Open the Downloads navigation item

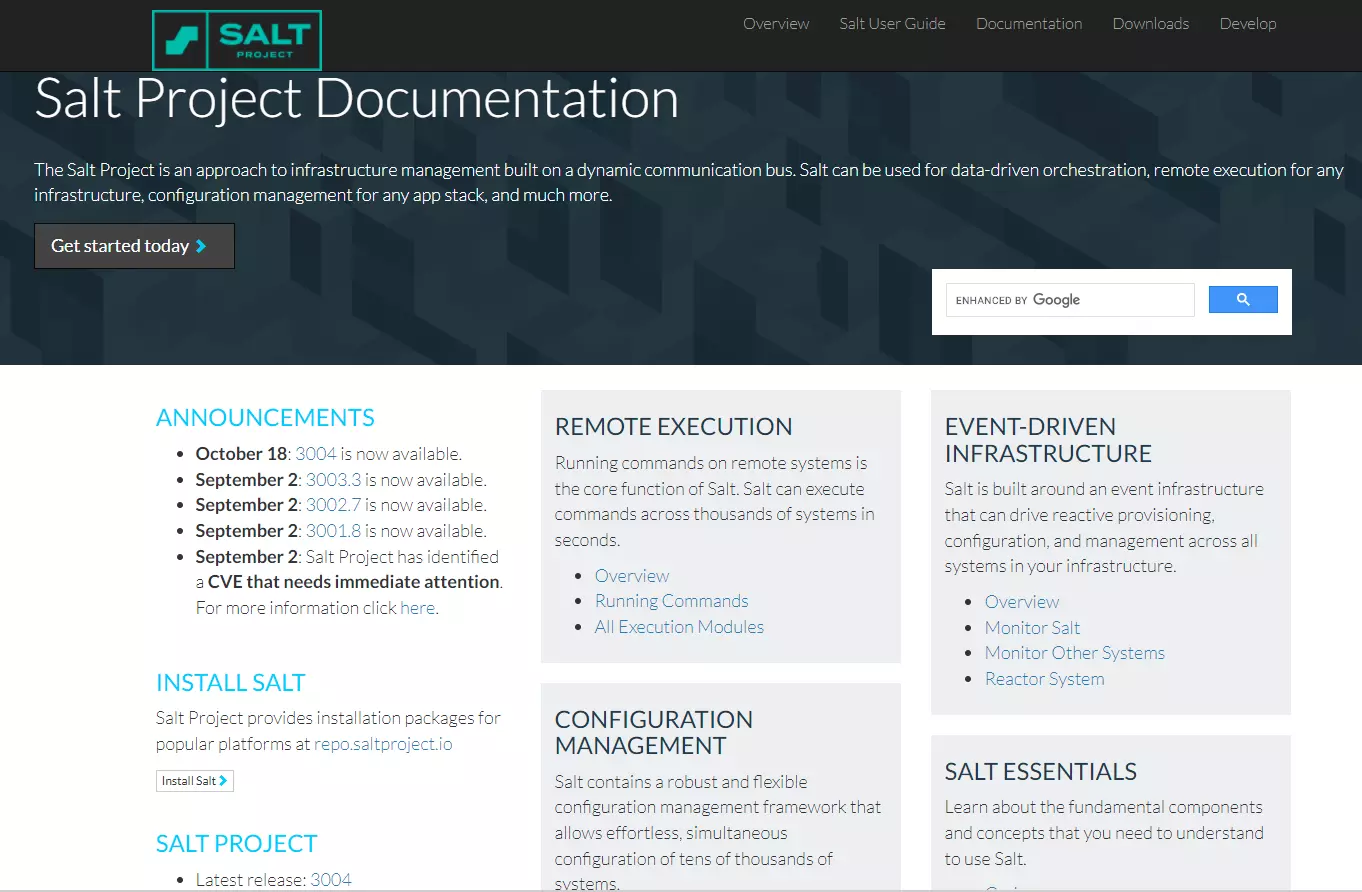pyautogui.click(x=1151, y=23)
